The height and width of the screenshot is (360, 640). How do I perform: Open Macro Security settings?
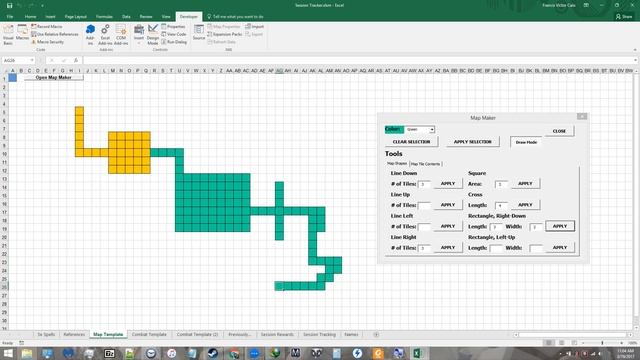pyautogui.click(x=47, y=42)
